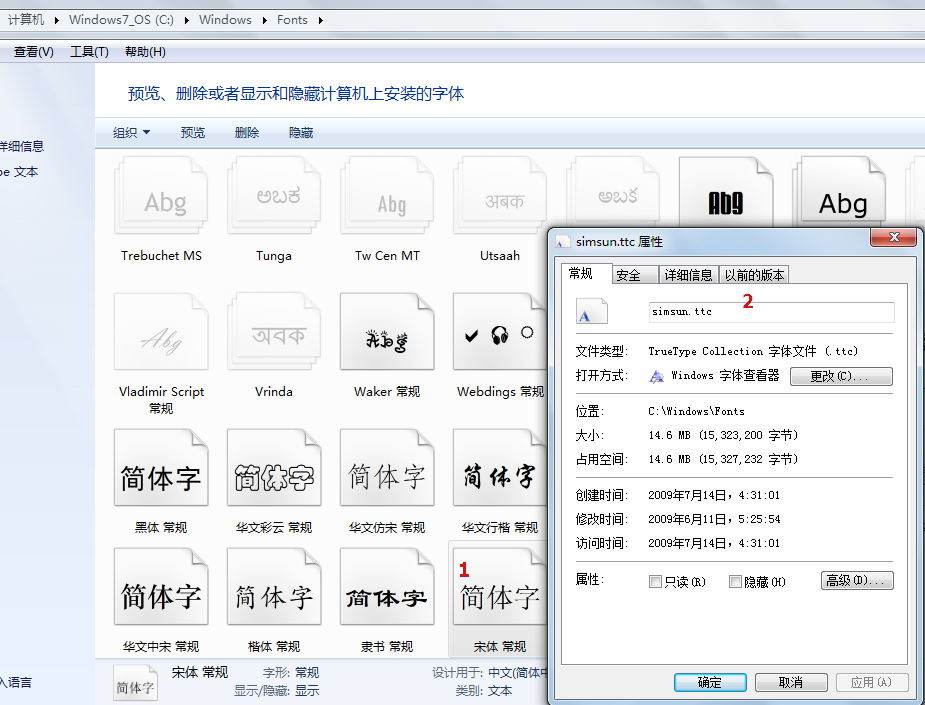The width and height of the screenshot is (925, 705).
Task: Select the Vladimir Script font icon
Action: [161, 332]
